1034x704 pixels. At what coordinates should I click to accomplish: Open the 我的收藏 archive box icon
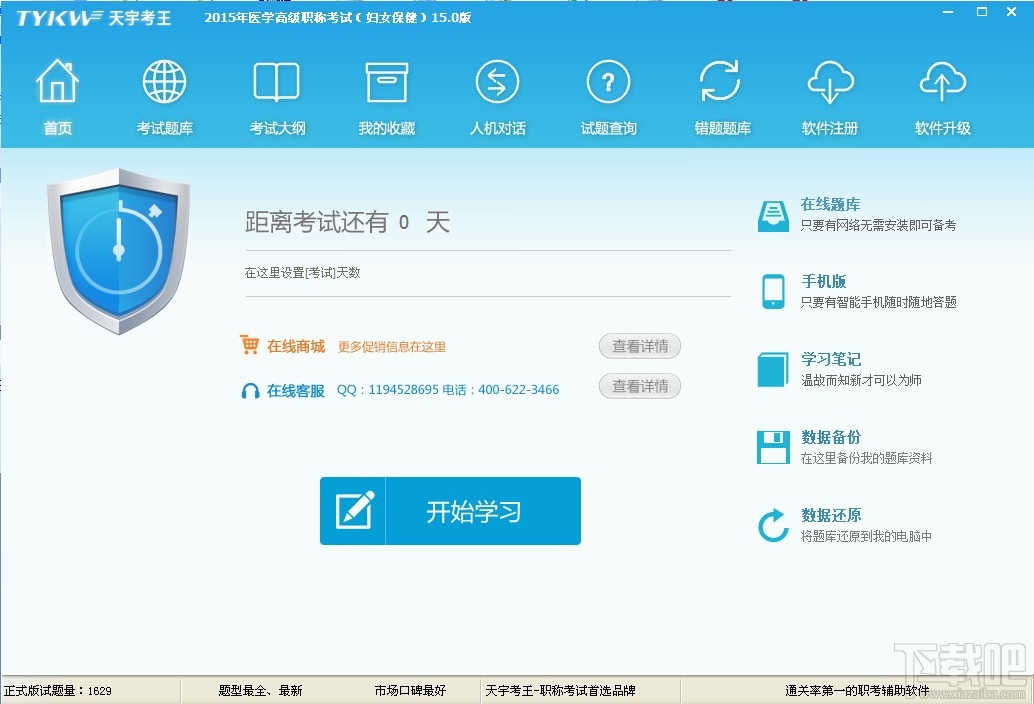click(386, 82)
